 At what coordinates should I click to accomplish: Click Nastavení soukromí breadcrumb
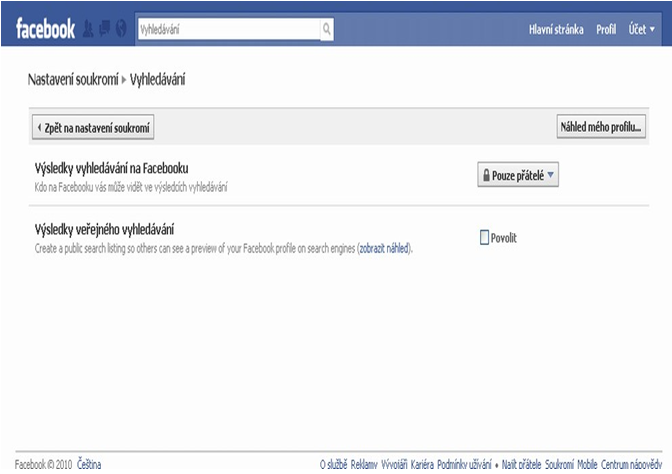[73, 80]
